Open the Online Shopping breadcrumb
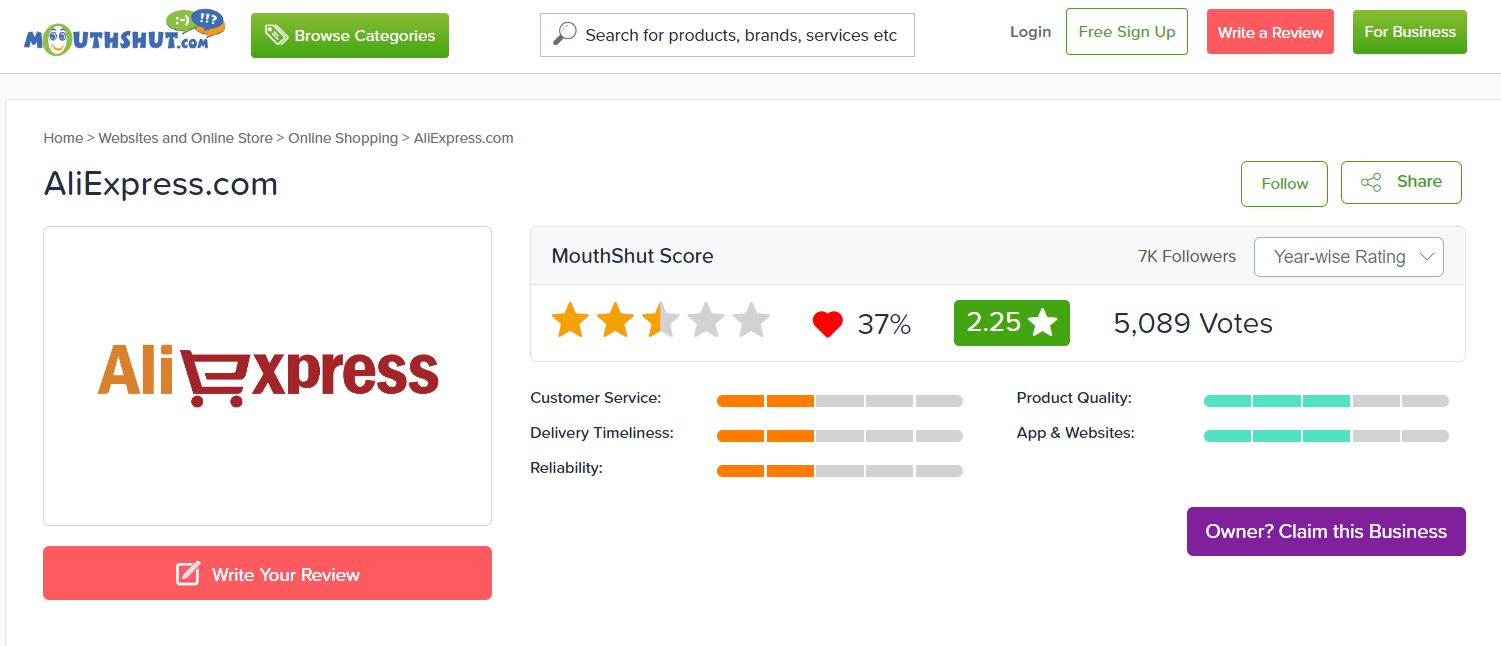This screenshot has height=646, width=1501. click(x=343, y=138)
